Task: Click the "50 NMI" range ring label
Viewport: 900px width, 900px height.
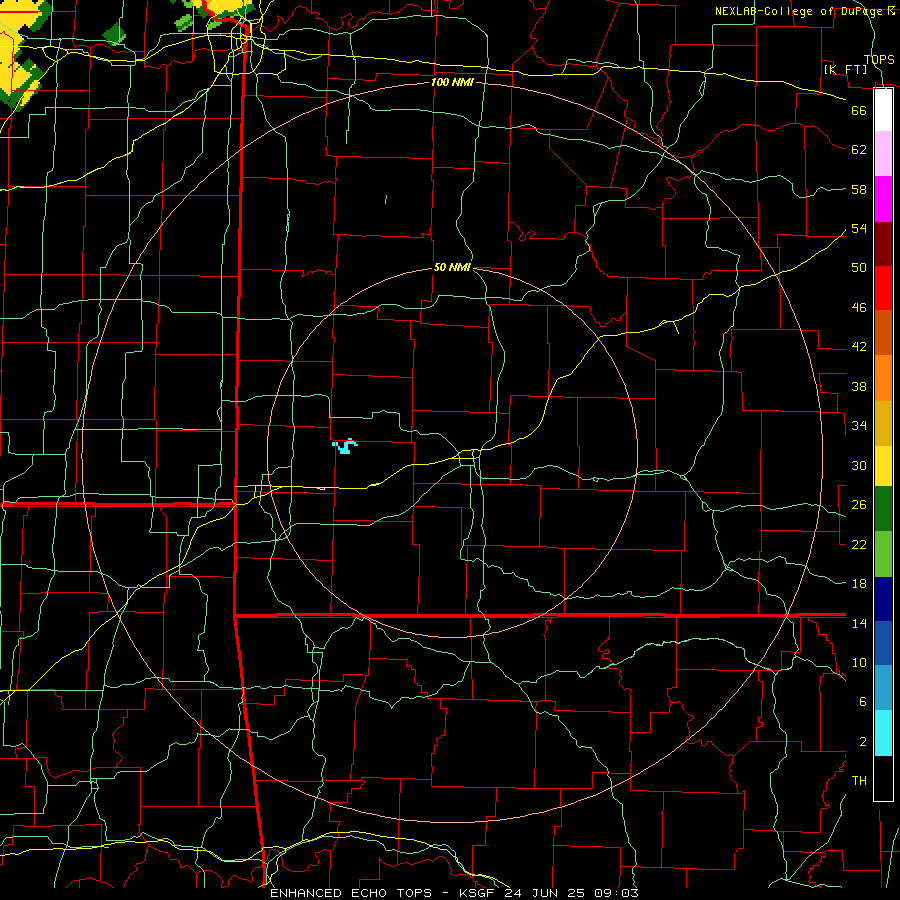Action: (452, 267)
